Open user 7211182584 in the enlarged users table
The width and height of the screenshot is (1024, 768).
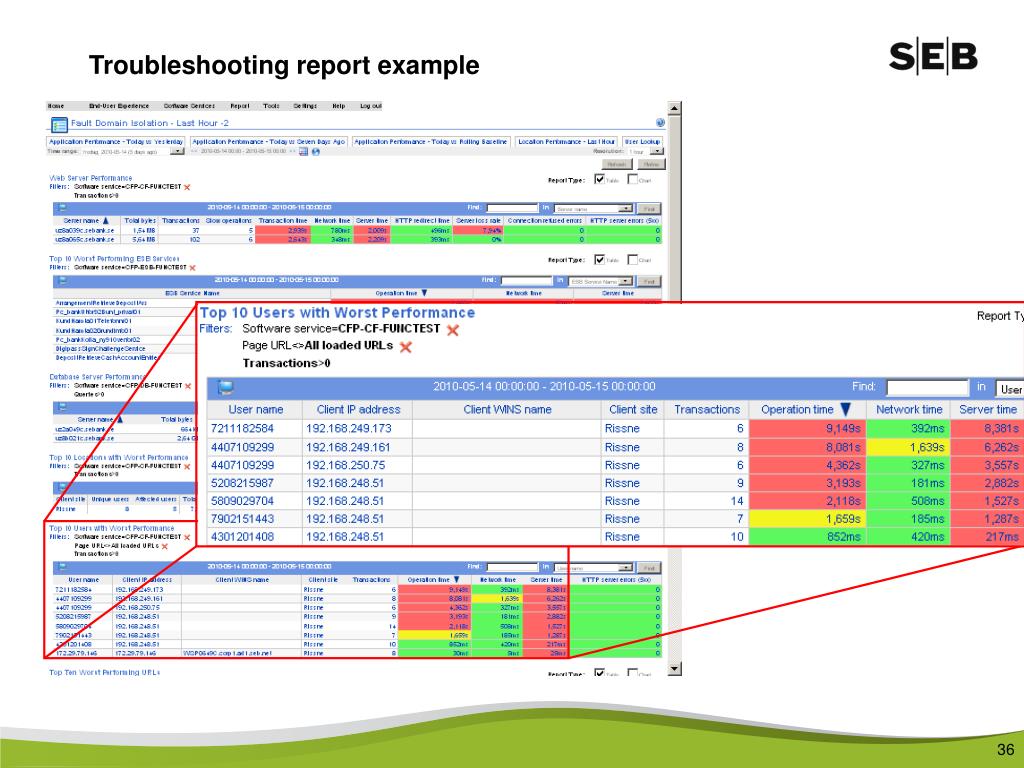(x=242, y=429)
